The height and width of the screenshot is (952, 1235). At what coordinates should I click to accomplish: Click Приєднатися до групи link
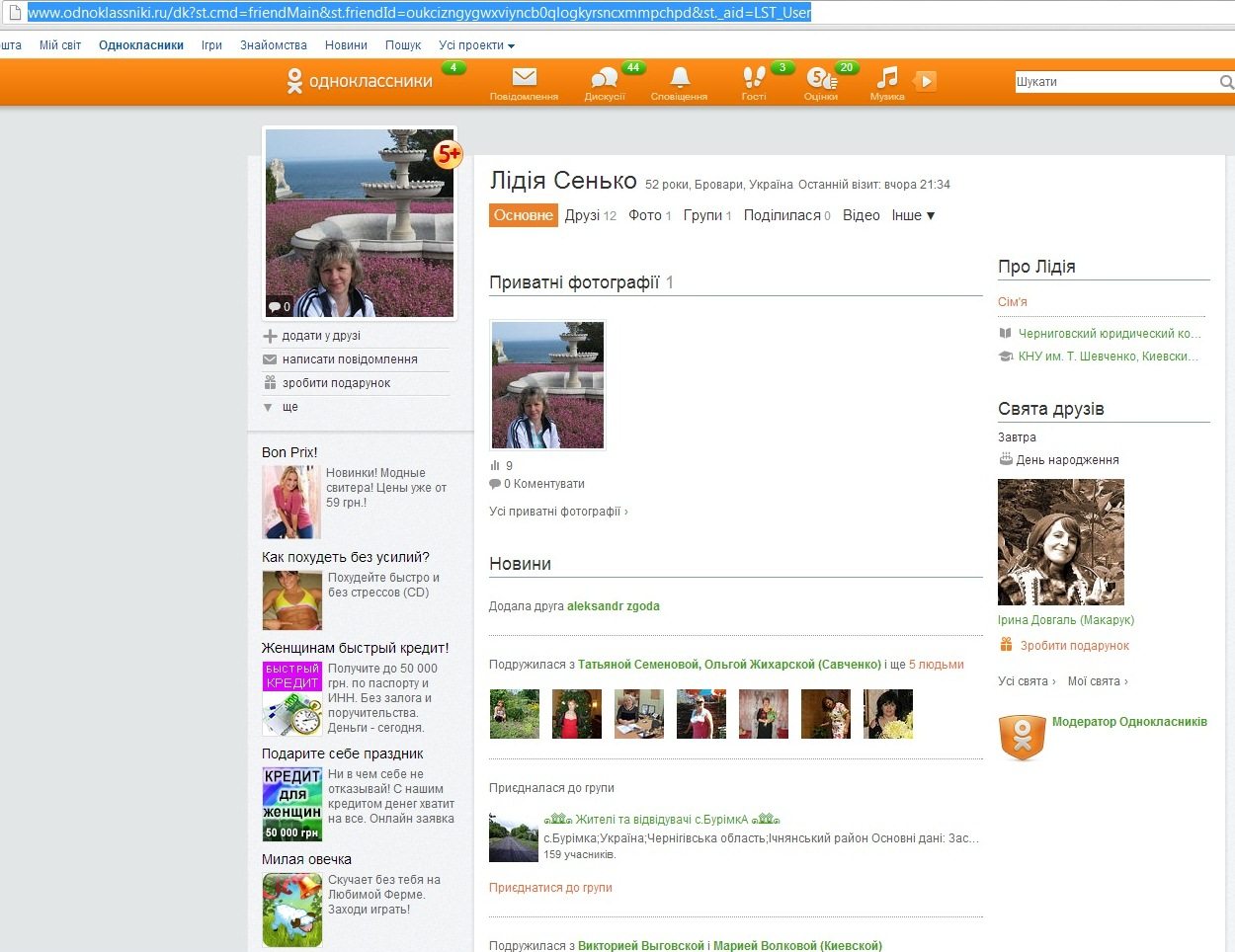pos(550,888)
